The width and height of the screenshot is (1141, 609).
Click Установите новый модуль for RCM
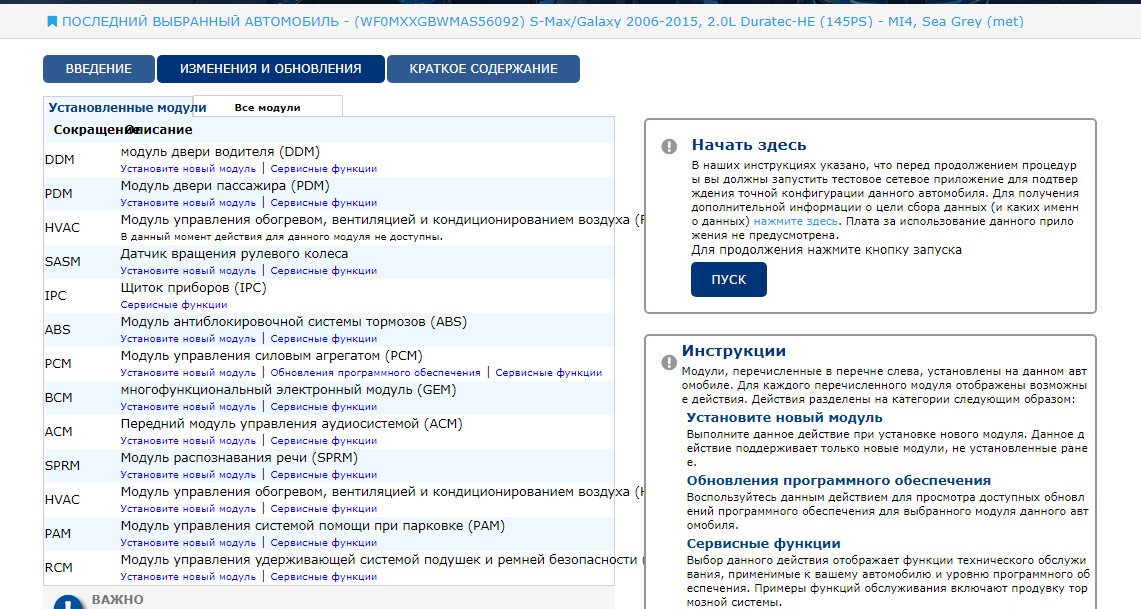point(188,577)
